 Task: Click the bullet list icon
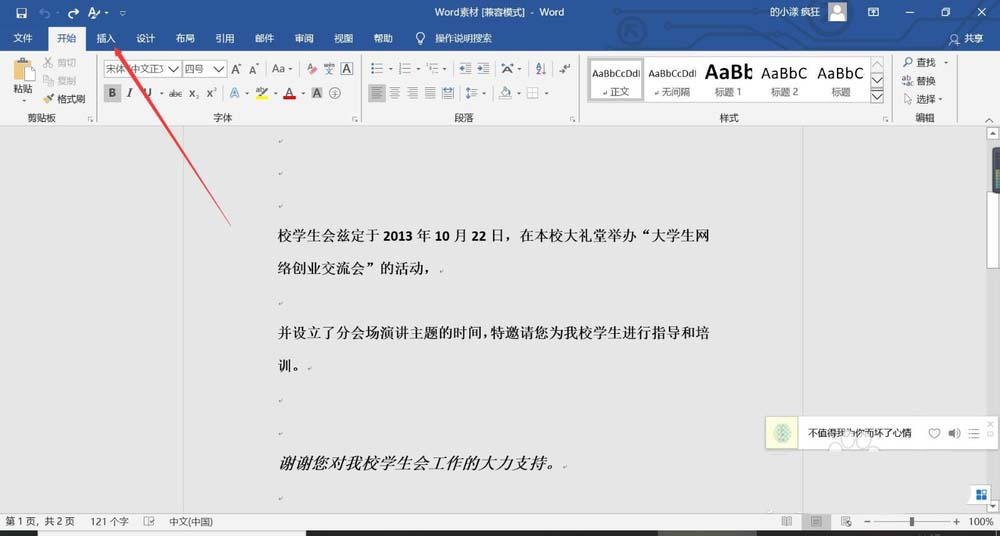click(377, 69)
